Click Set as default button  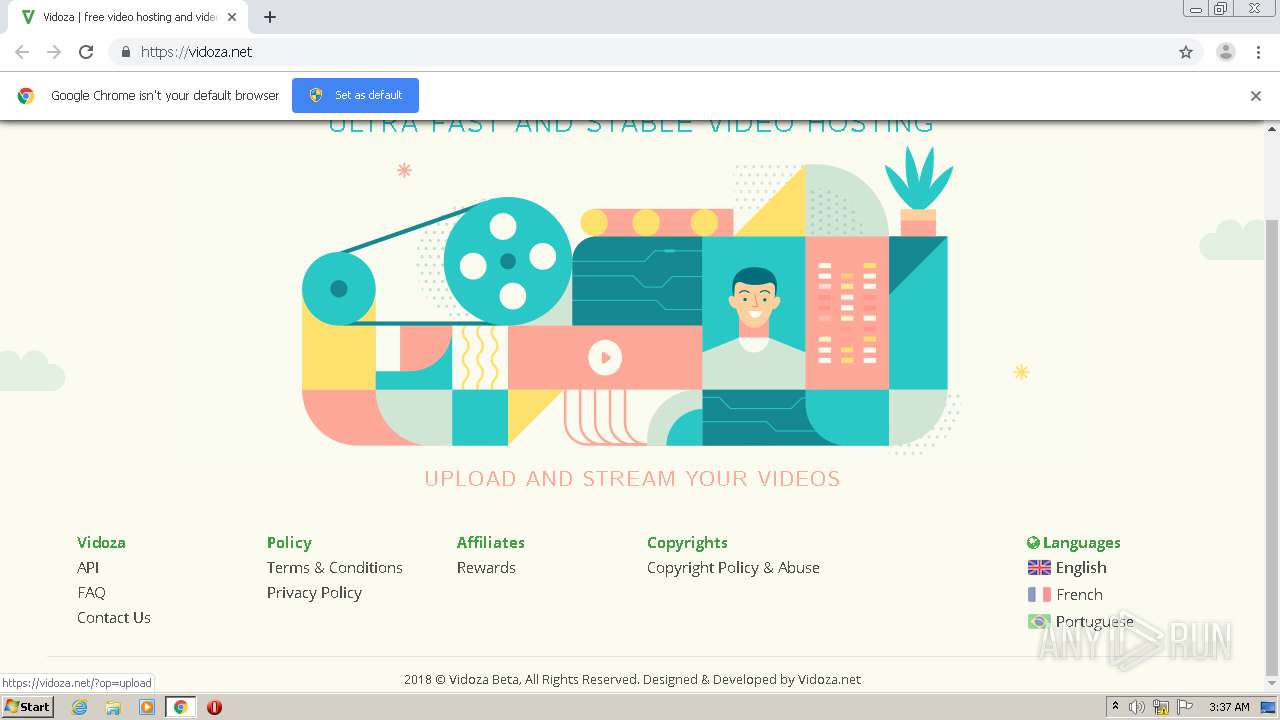[355, 95]
